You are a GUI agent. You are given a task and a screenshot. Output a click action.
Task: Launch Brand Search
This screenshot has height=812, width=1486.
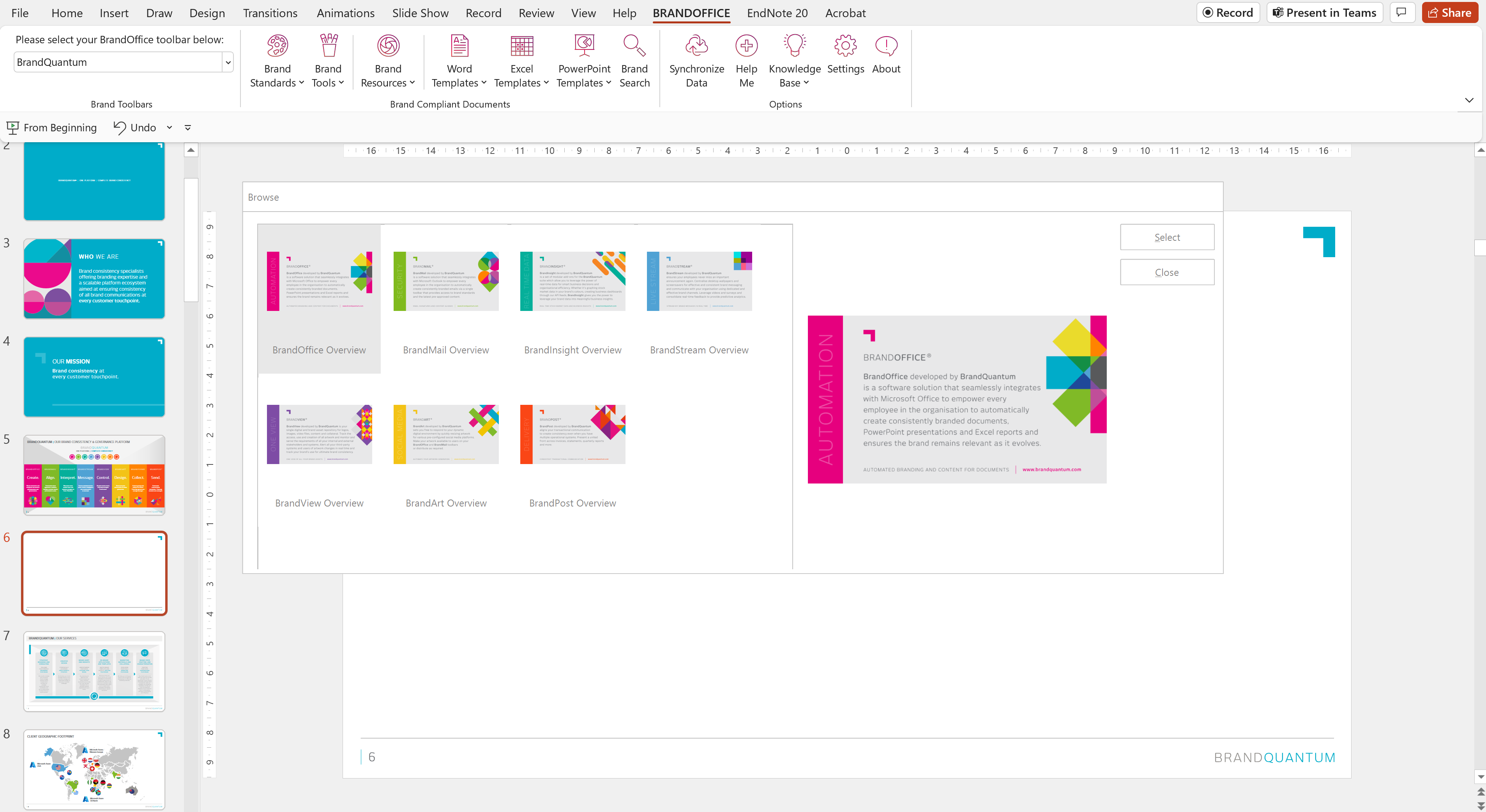click(x=634, y=61)
